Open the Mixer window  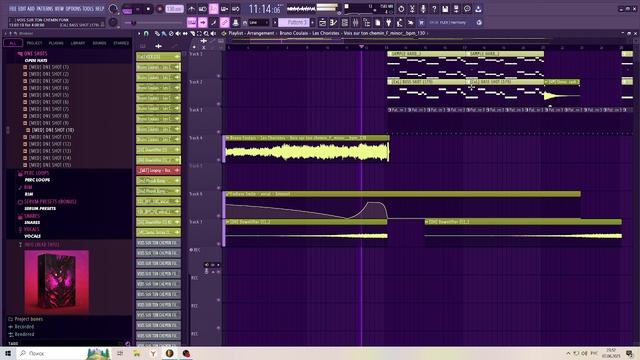(356, 22)
